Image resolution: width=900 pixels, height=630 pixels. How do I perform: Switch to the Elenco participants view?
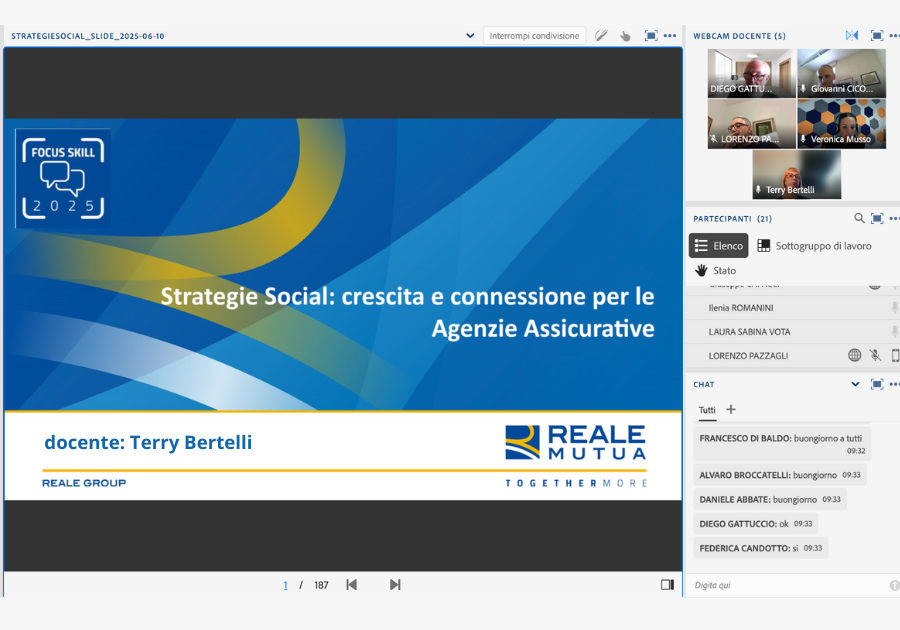click(x=718, y=245)
